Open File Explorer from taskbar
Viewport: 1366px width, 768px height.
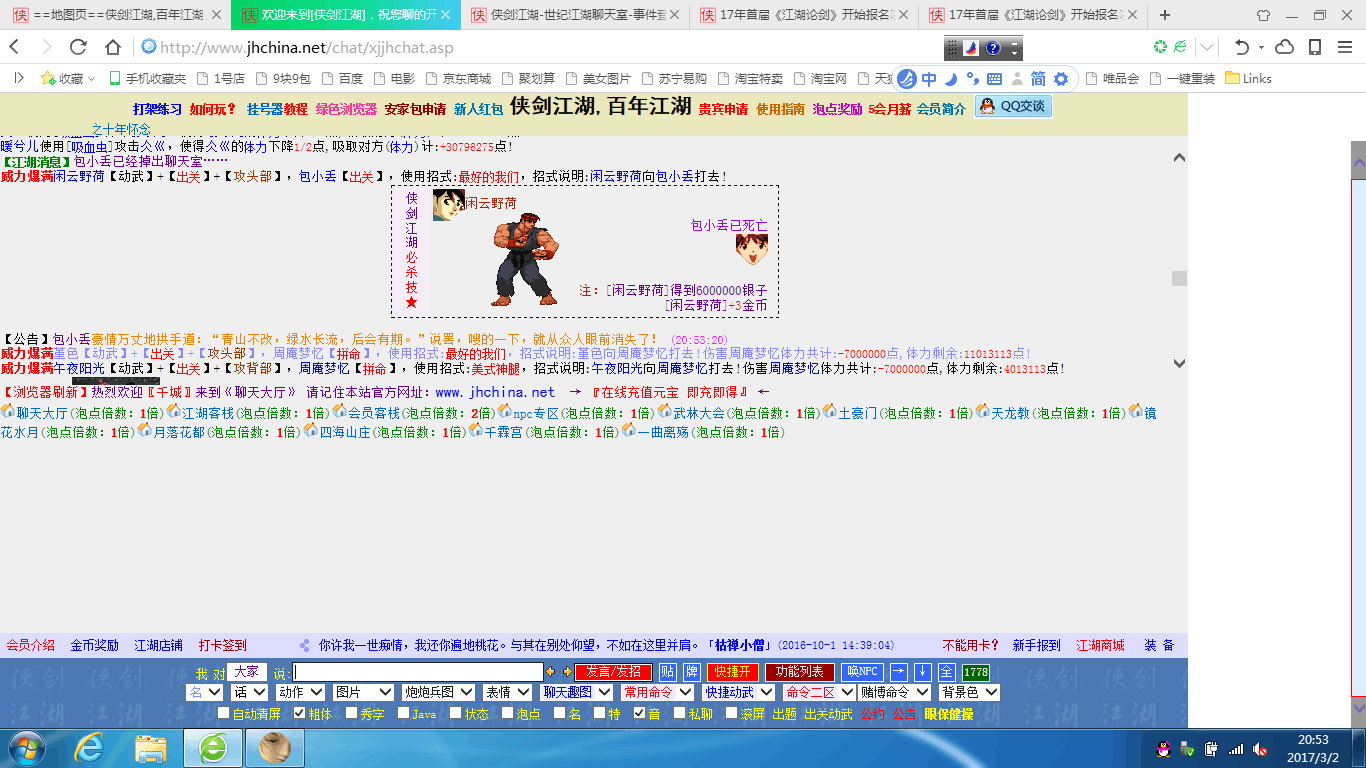pyautogui.click(x=151, y=747)
